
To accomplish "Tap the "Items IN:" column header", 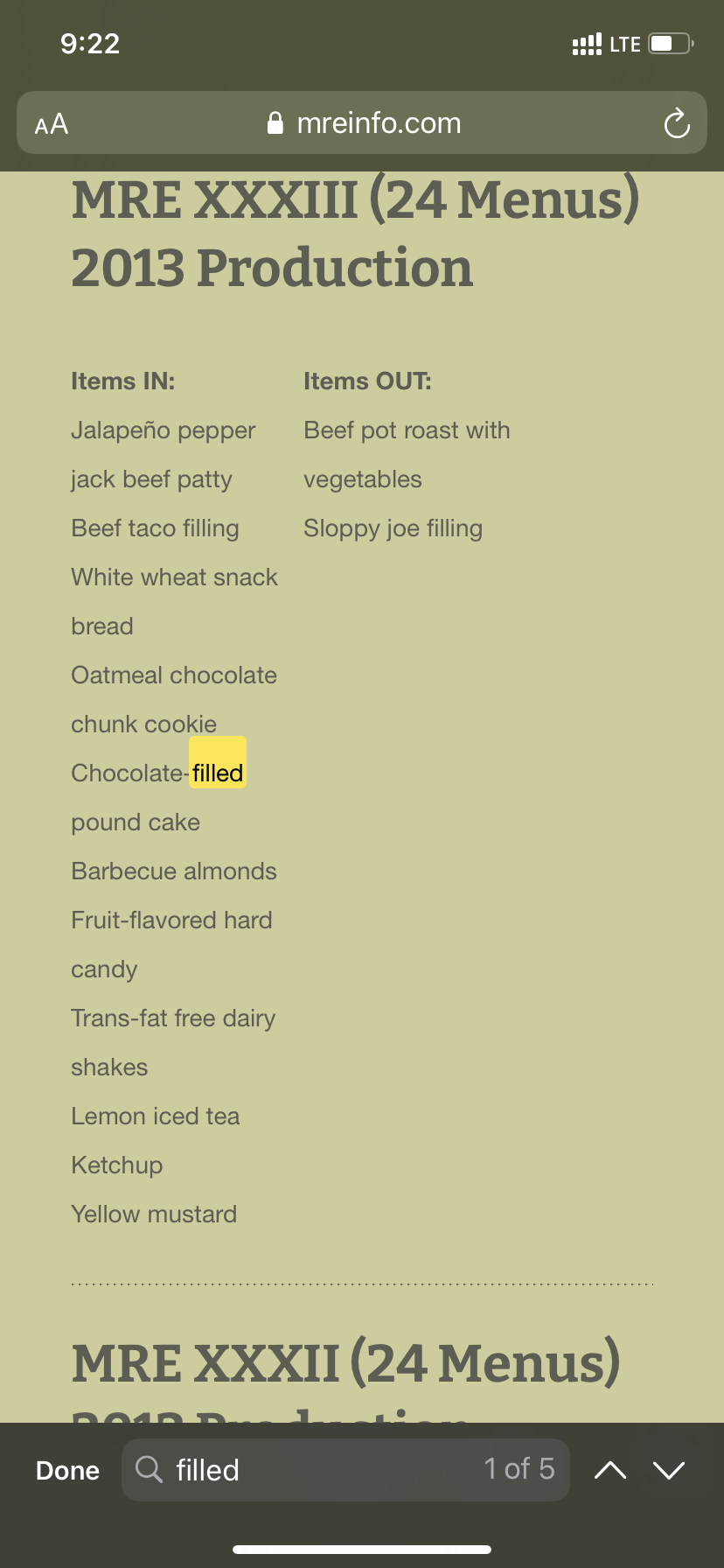I will coord(123,381).
